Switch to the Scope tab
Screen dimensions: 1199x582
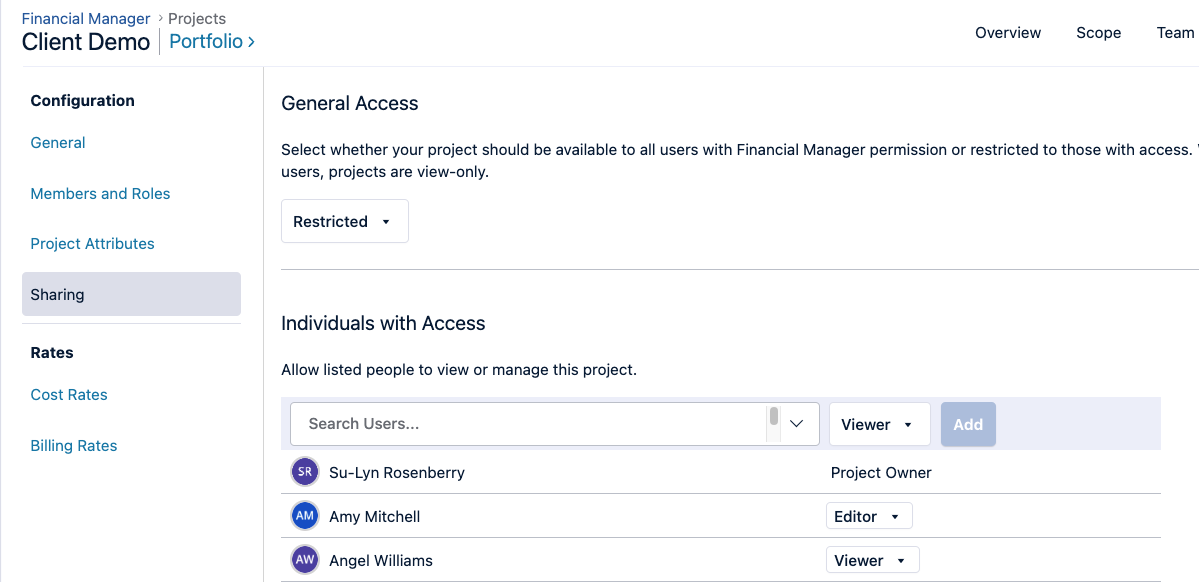1098,33
